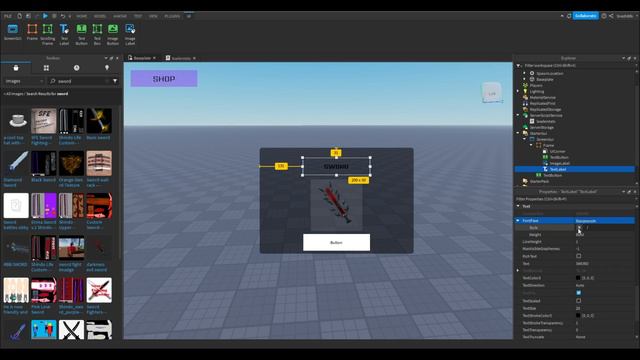
Task: Switch to the PLUGINS ribbon tab
Action: (172, 16)
